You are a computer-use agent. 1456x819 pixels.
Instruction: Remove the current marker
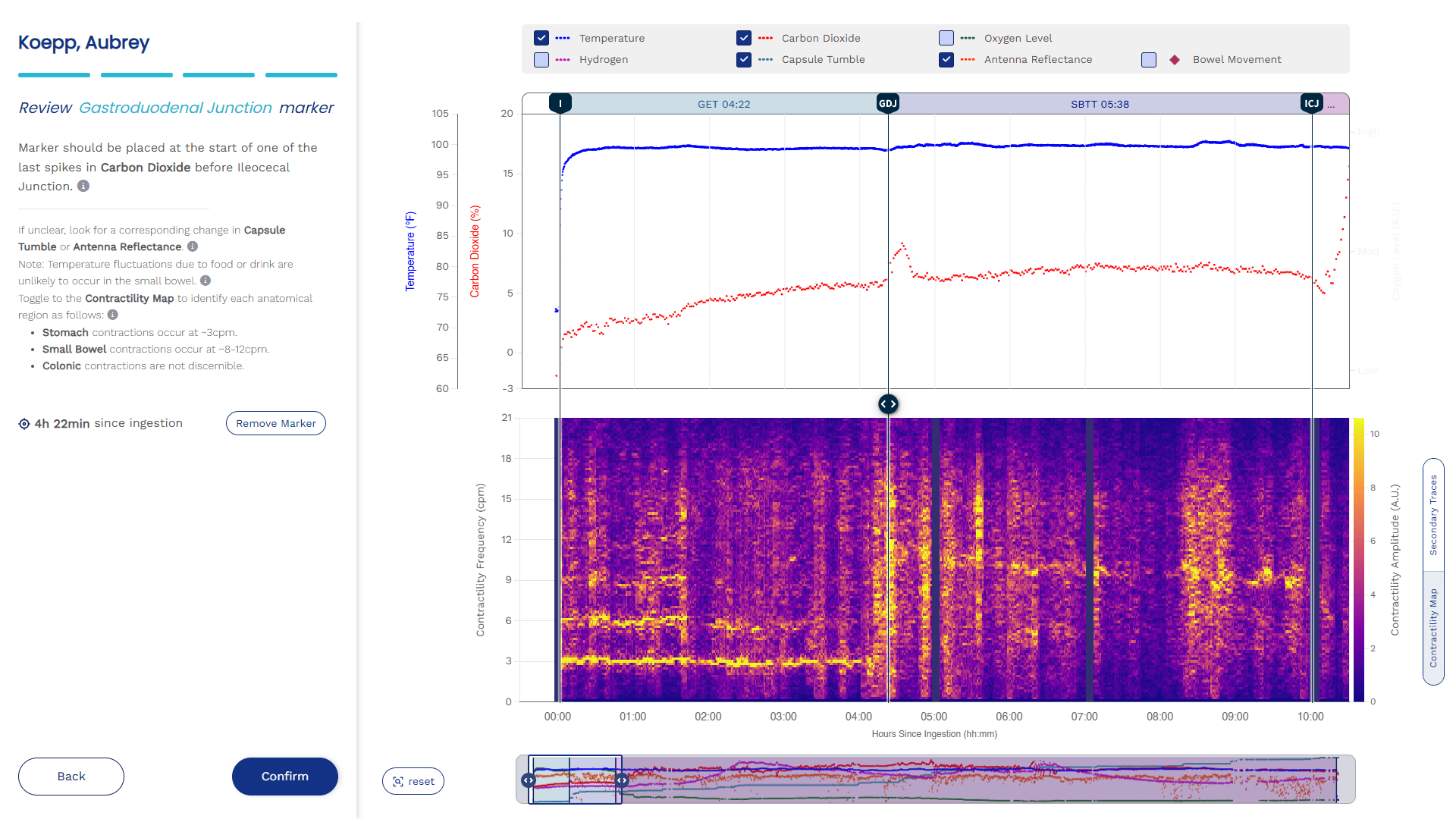tap(276, 423)
